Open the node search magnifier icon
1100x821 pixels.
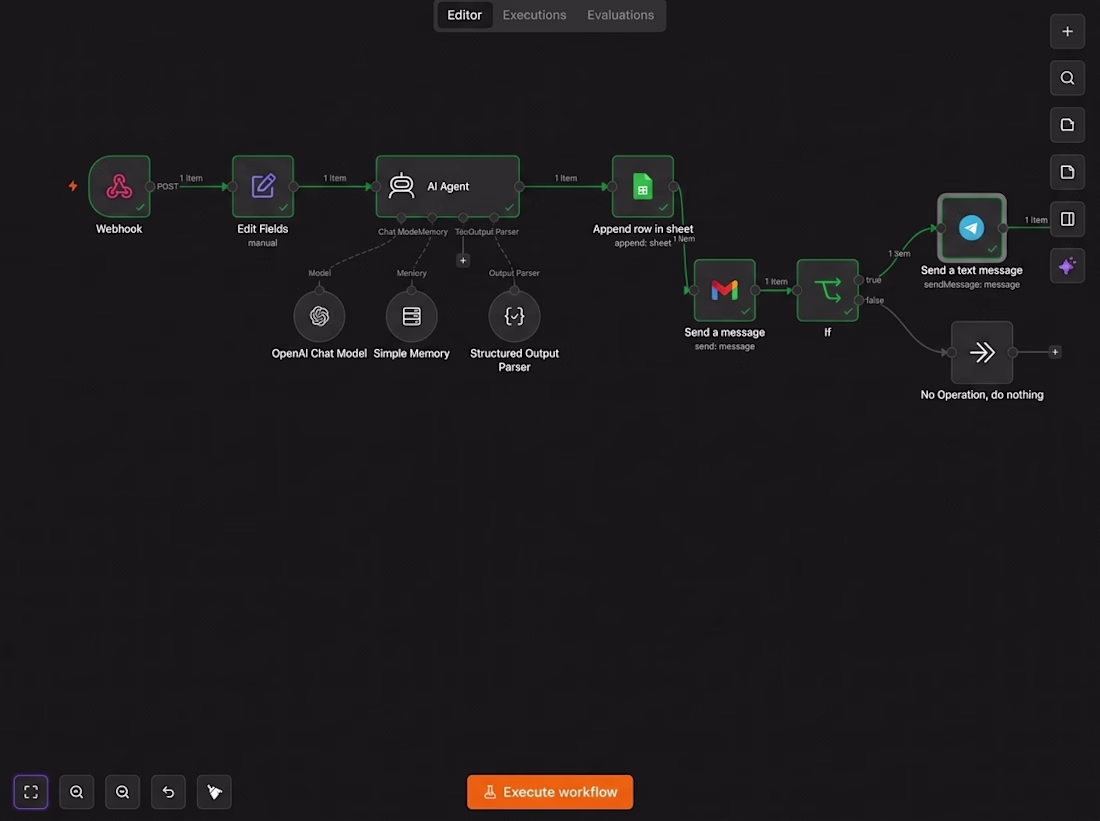click(1067, 78)
